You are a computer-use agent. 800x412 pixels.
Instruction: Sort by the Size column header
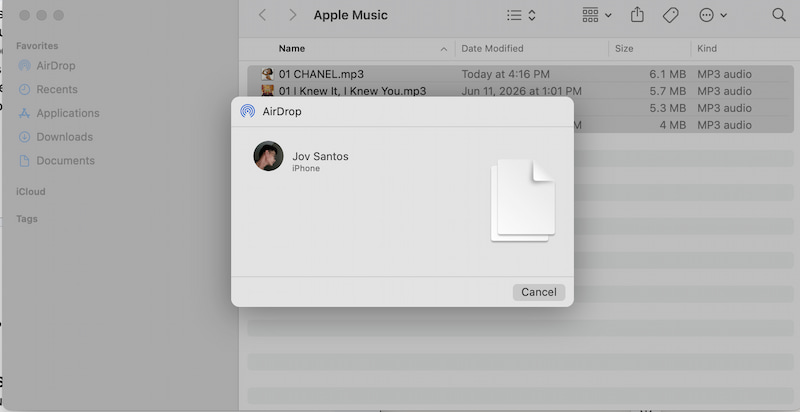tap(624, 48)
